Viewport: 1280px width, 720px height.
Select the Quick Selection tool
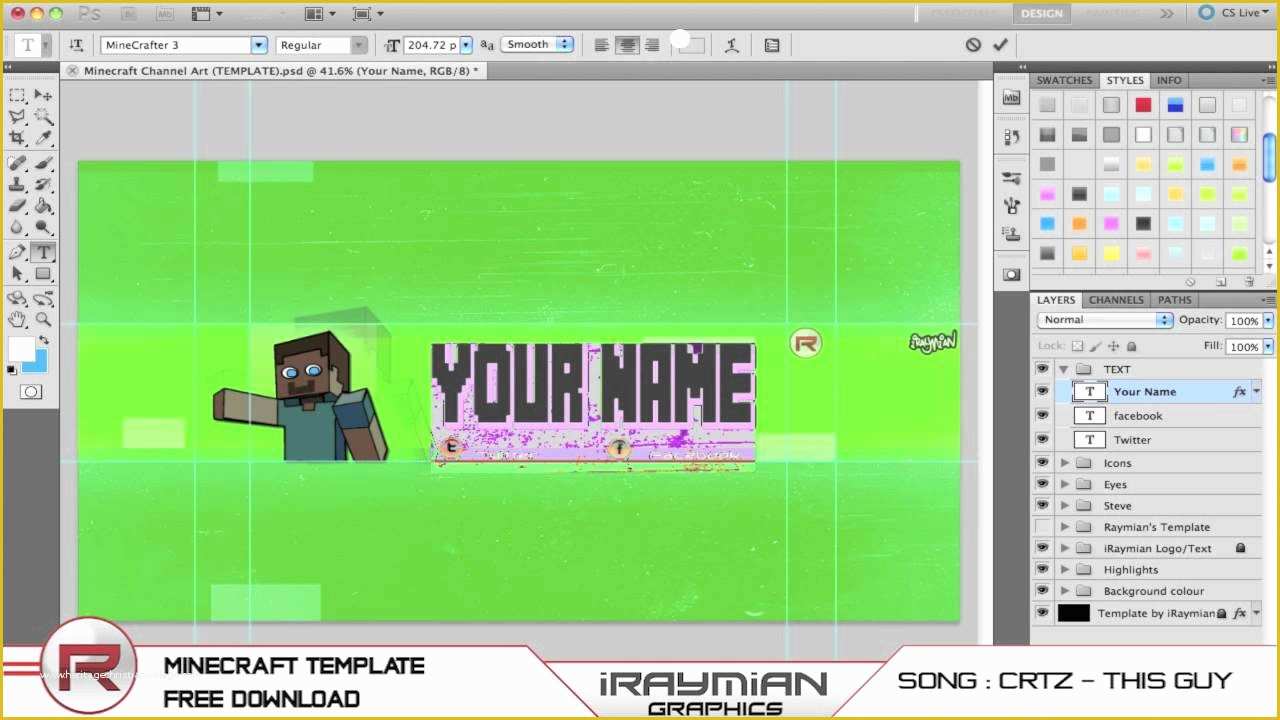coord(43,117)
